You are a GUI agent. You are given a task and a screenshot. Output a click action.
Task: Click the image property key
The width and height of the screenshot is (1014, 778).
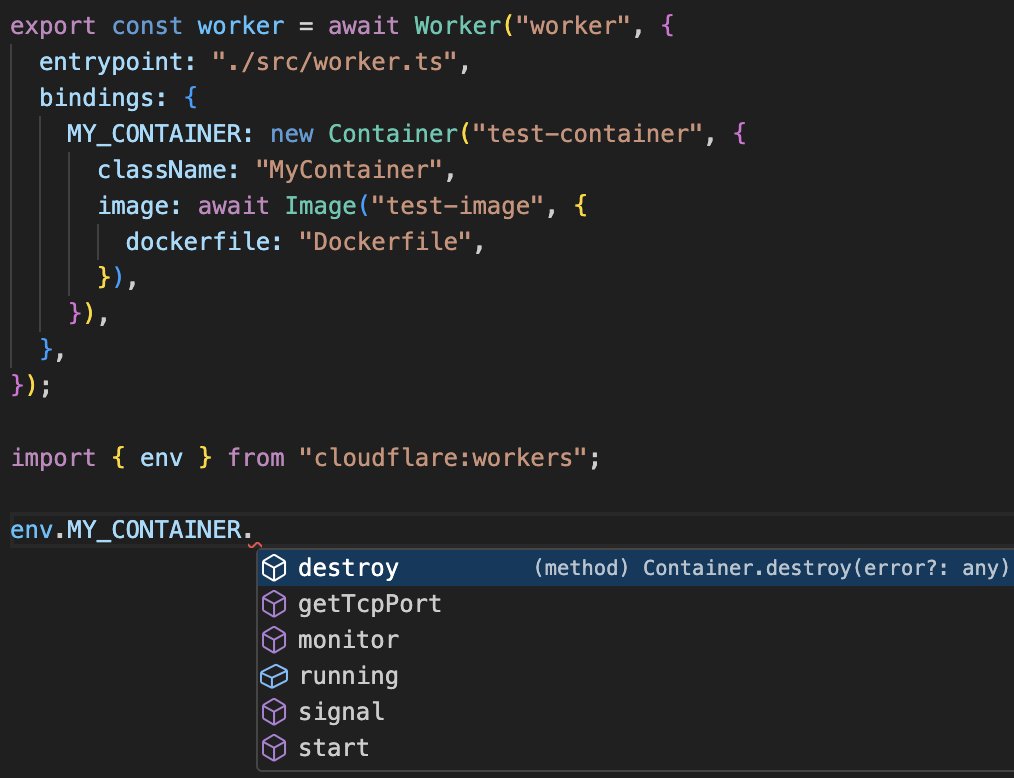pos(132,206)
